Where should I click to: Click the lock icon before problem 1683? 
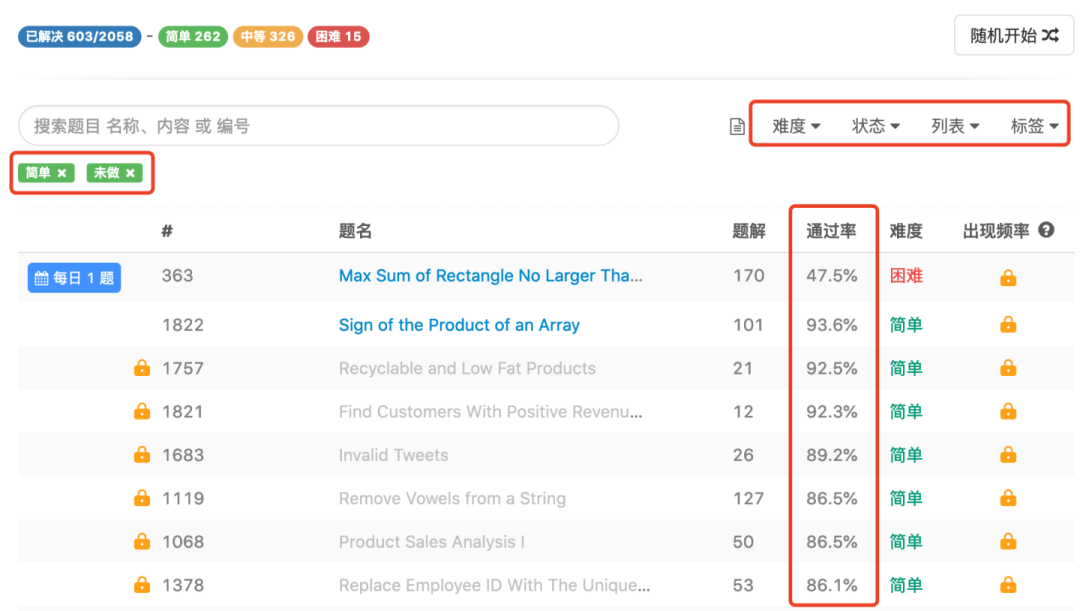(142, 455)
